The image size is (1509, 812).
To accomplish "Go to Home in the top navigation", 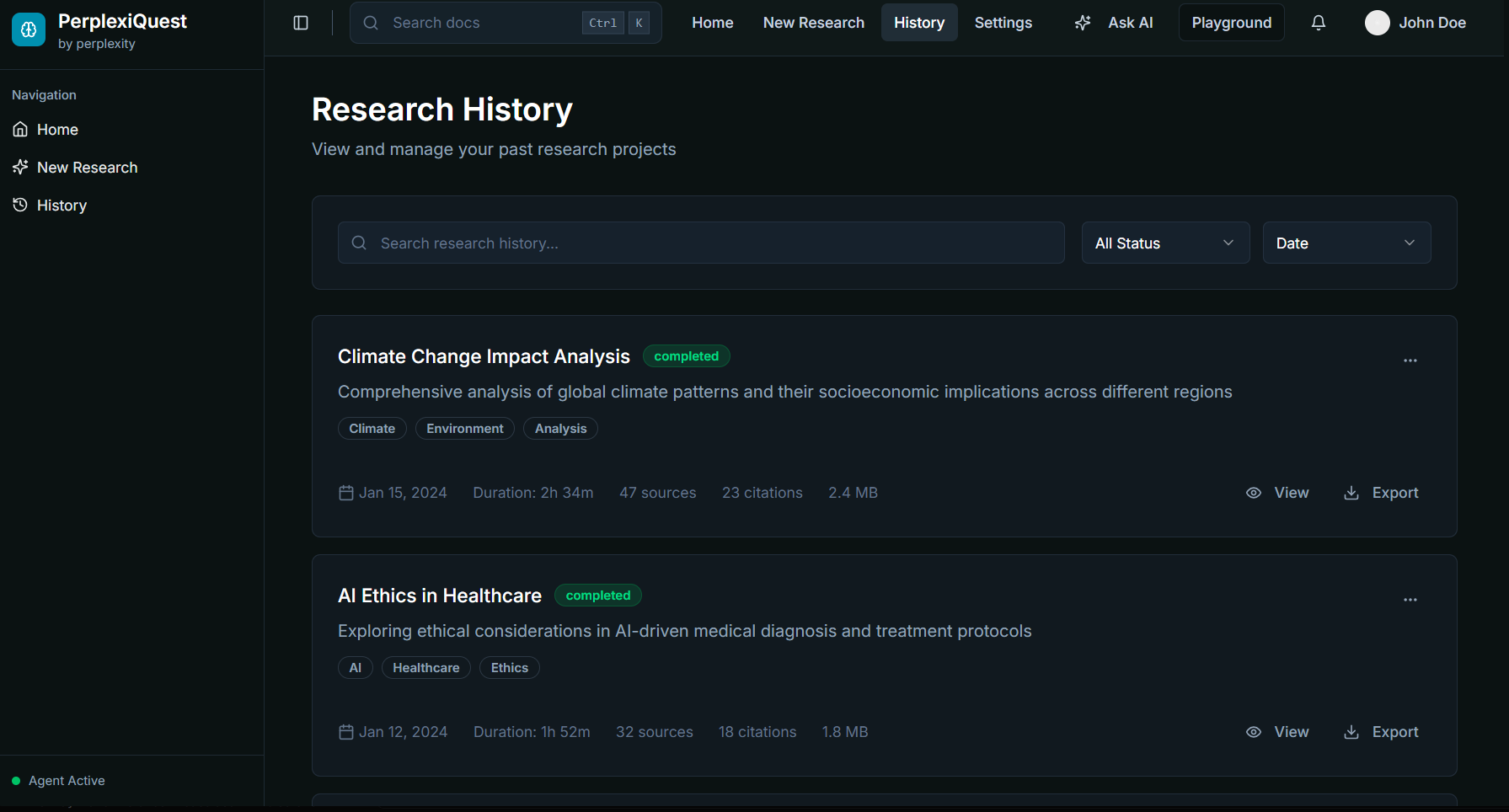I will coord(713,23).
